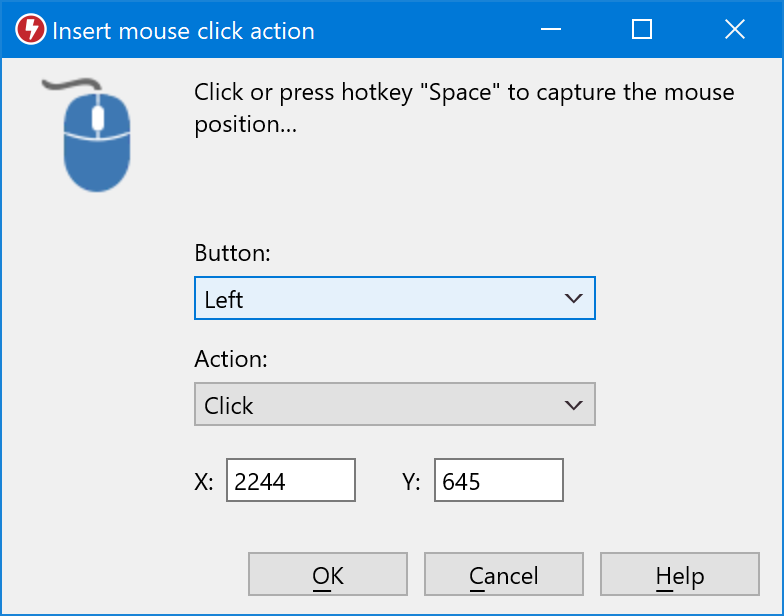Viewport: 784px width, 616px height.
Task: Click the chevron arrow on the Action combo box
Action: pos(573,405)
